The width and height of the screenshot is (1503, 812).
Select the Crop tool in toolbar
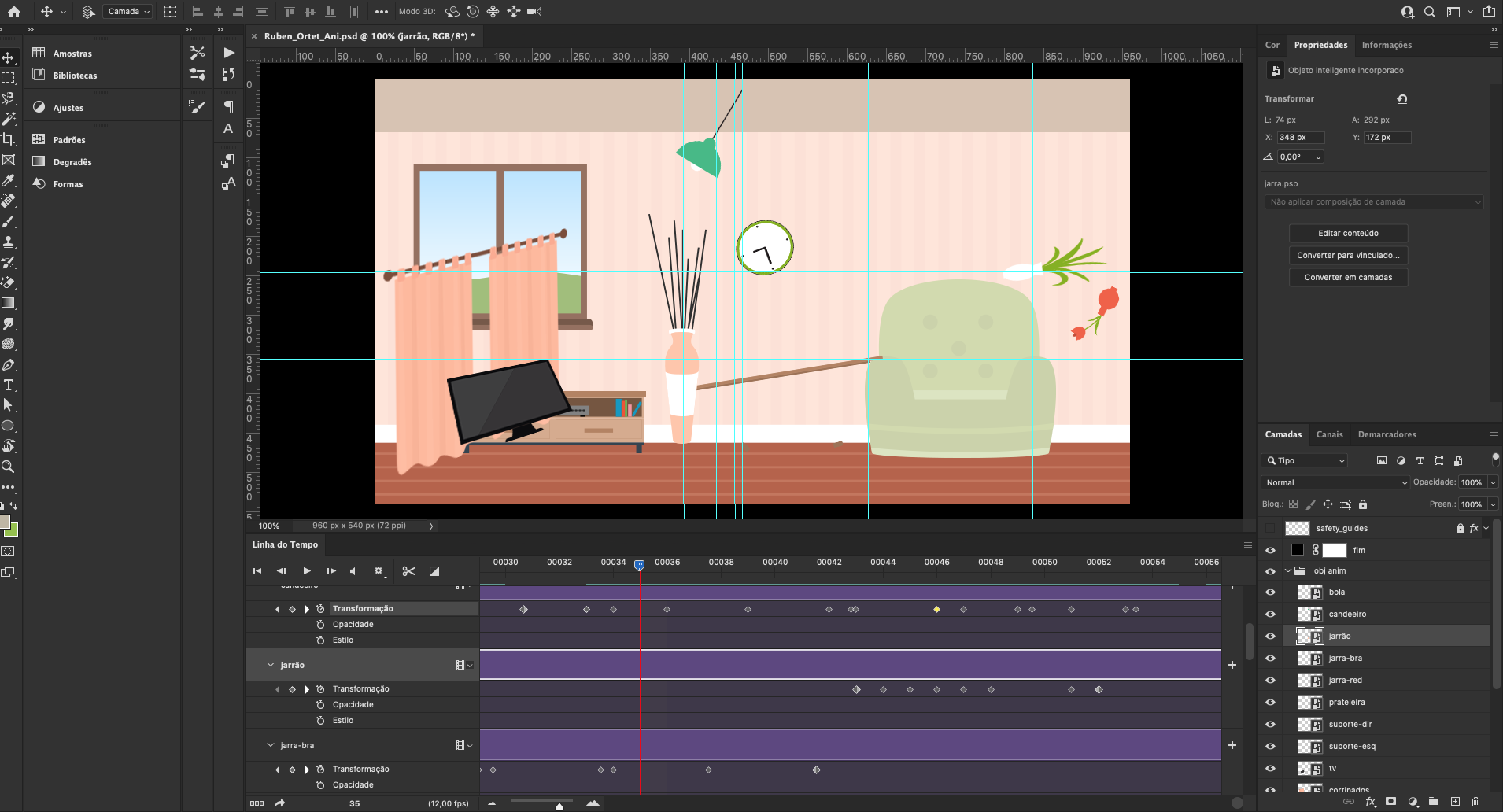tap(9, 139)
